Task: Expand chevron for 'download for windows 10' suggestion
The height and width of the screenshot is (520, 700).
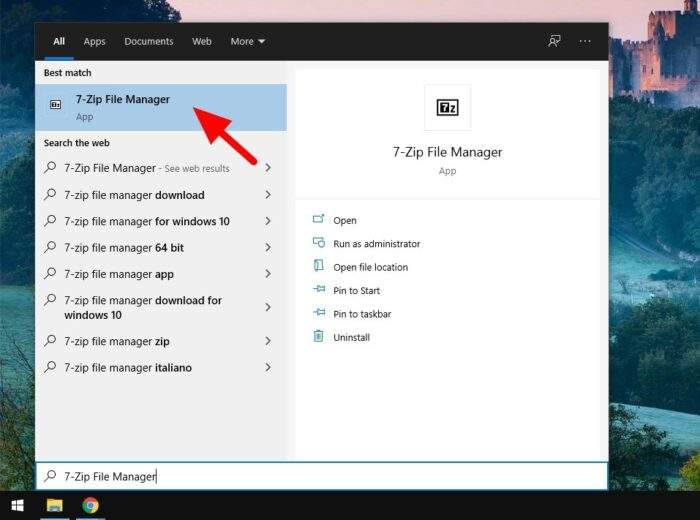Action: point(268,307)
